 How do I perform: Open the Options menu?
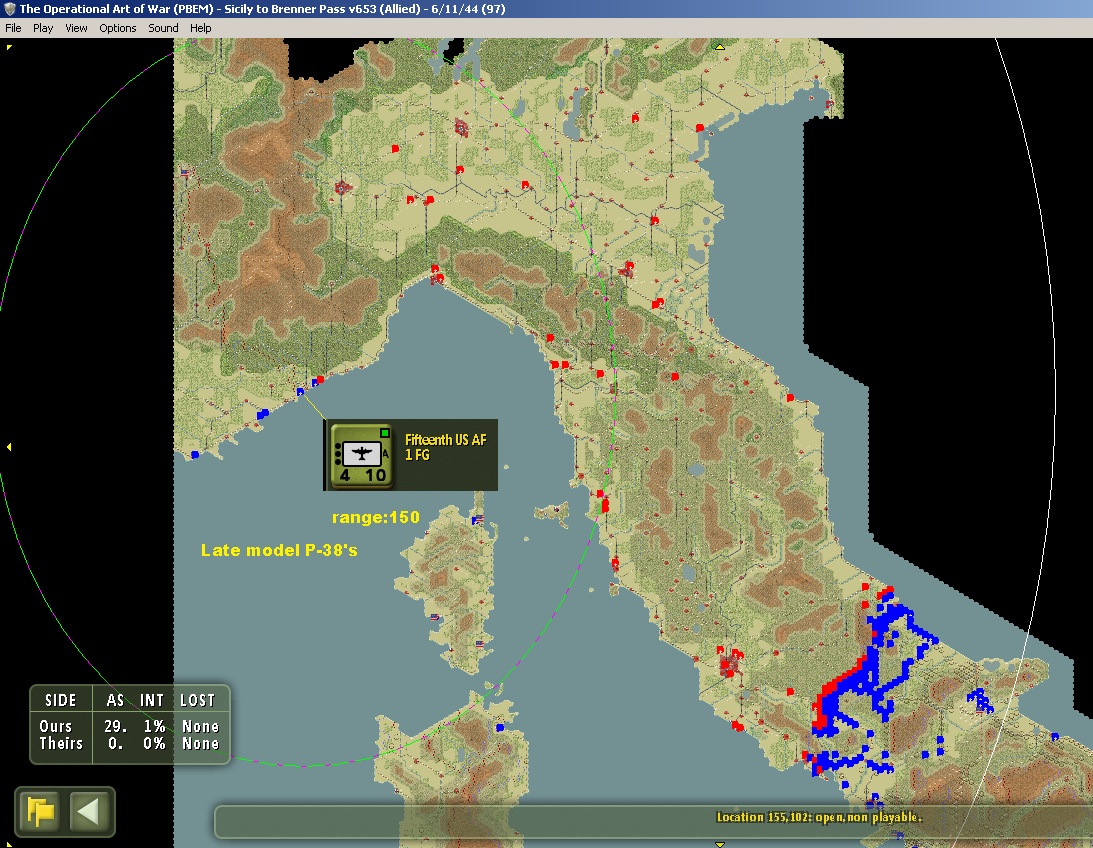[118, 28]
